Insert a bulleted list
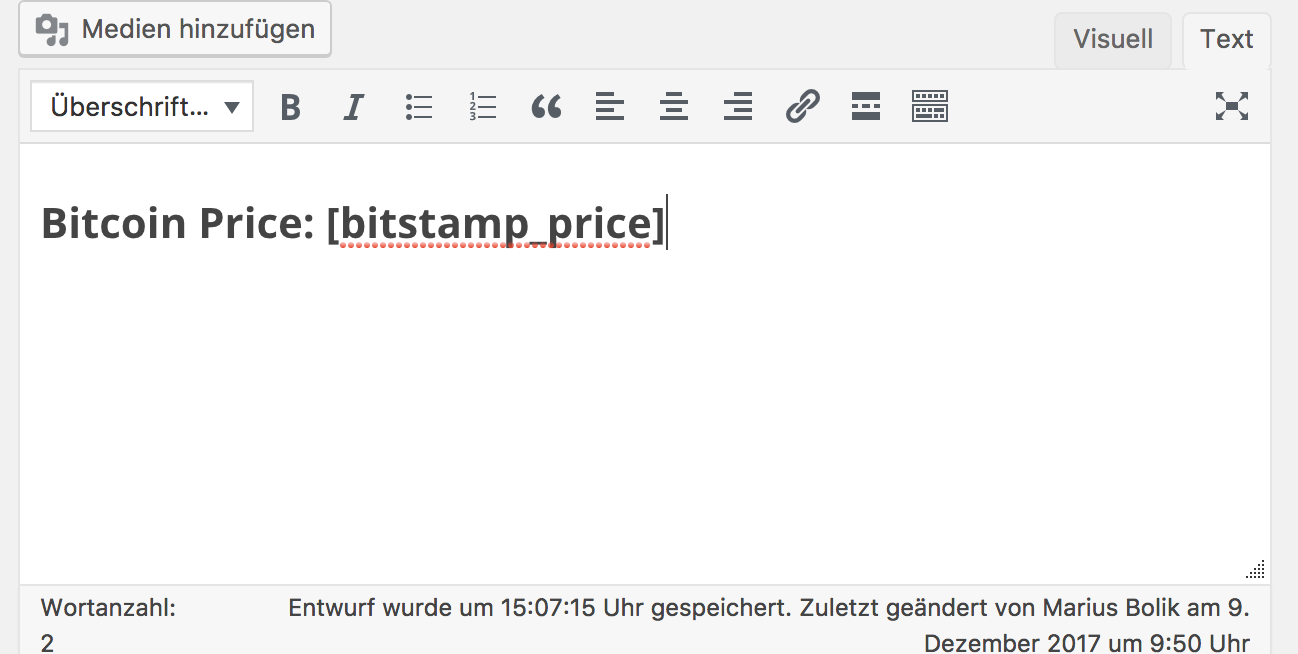The height and width of the screenshot is (654, 1298). [x=419, y=106]
